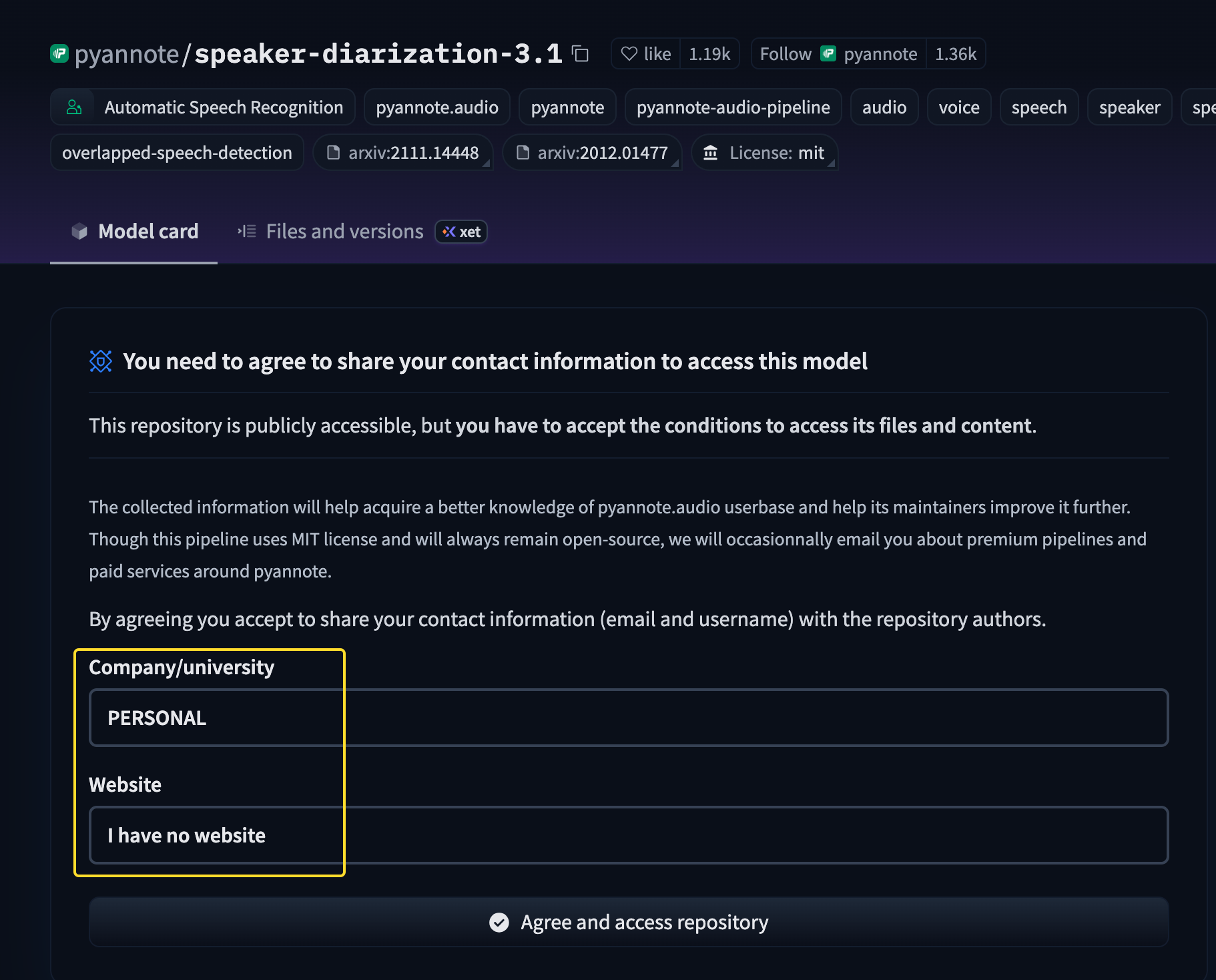The image size is (1216, 980).
Task: Select the audio tag
Action: [884, 107]
